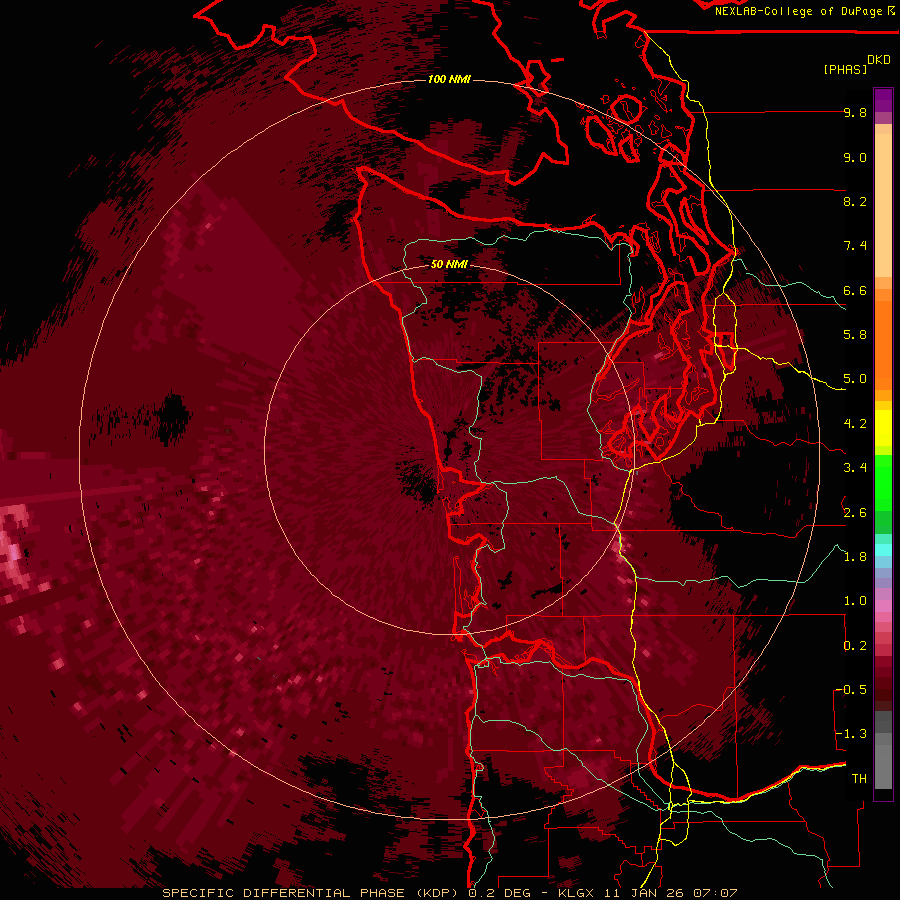This screenshot has width=900, height=900.
Task: Click the 100 NMI range ring label
Action: click(x=449, y=79)
